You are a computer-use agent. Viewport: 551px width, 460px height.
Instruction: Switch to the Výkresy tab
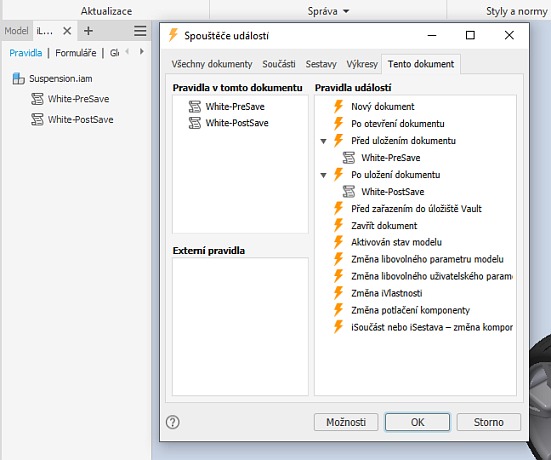coord(362,64)
